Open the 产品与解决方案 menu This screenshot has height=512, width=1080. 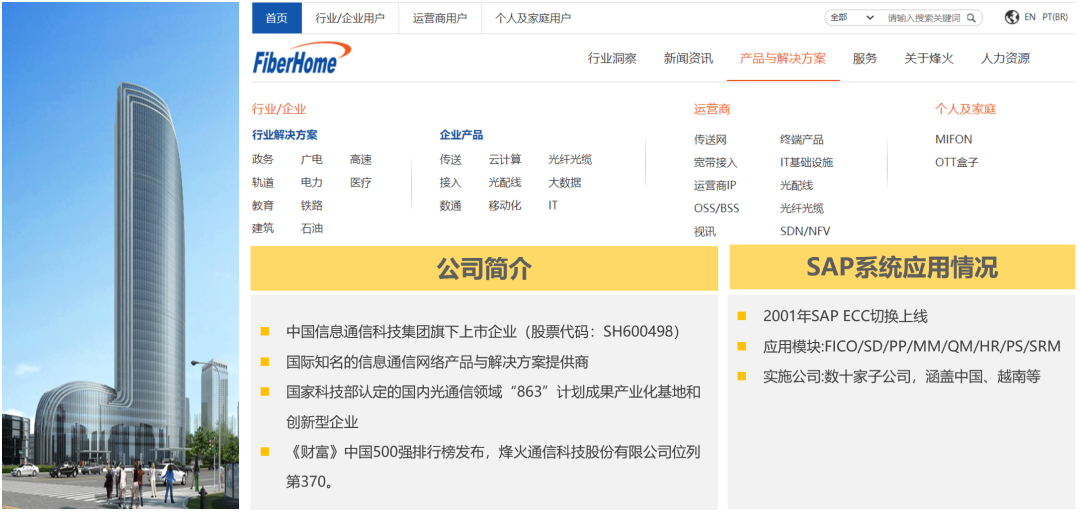pyautogui.click(x=782, y=59)
